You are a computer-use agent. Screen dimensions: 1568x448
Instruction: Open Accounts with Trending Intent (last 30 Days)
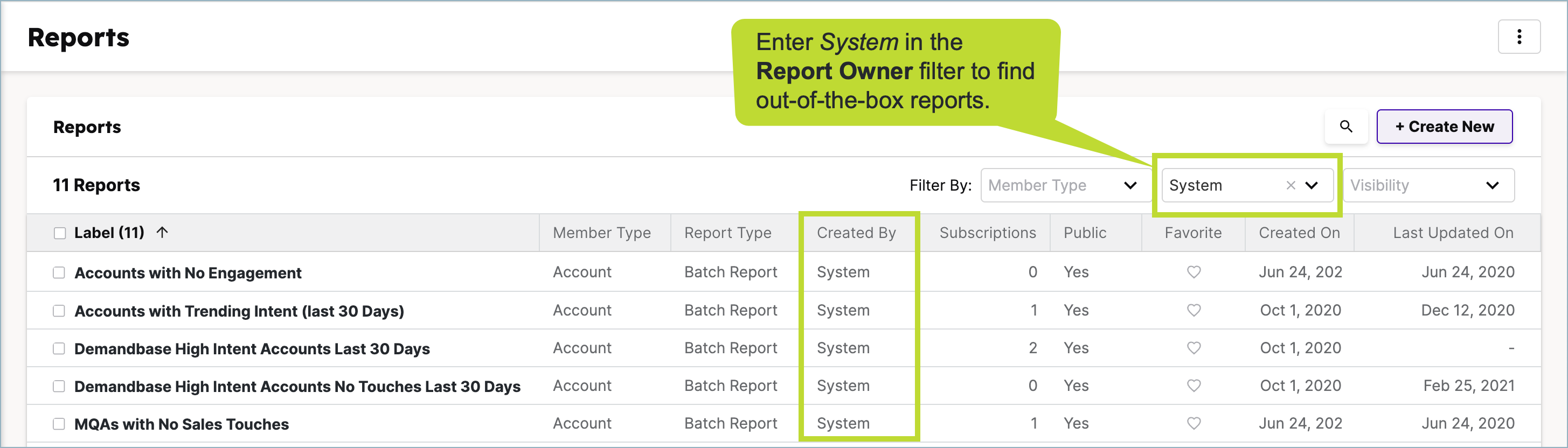[x=239, y=311]
